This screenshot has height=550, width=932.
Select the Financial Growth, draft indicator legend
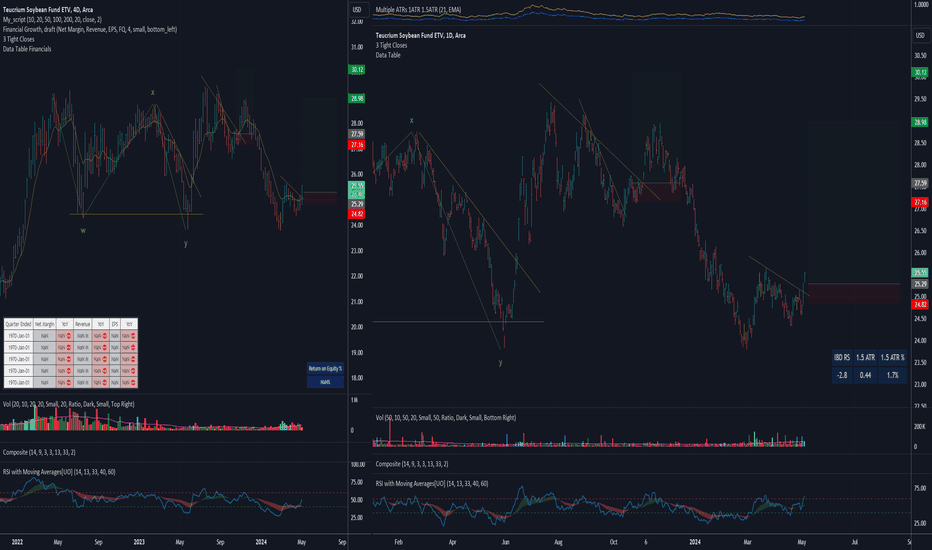[x=90, y=29]
